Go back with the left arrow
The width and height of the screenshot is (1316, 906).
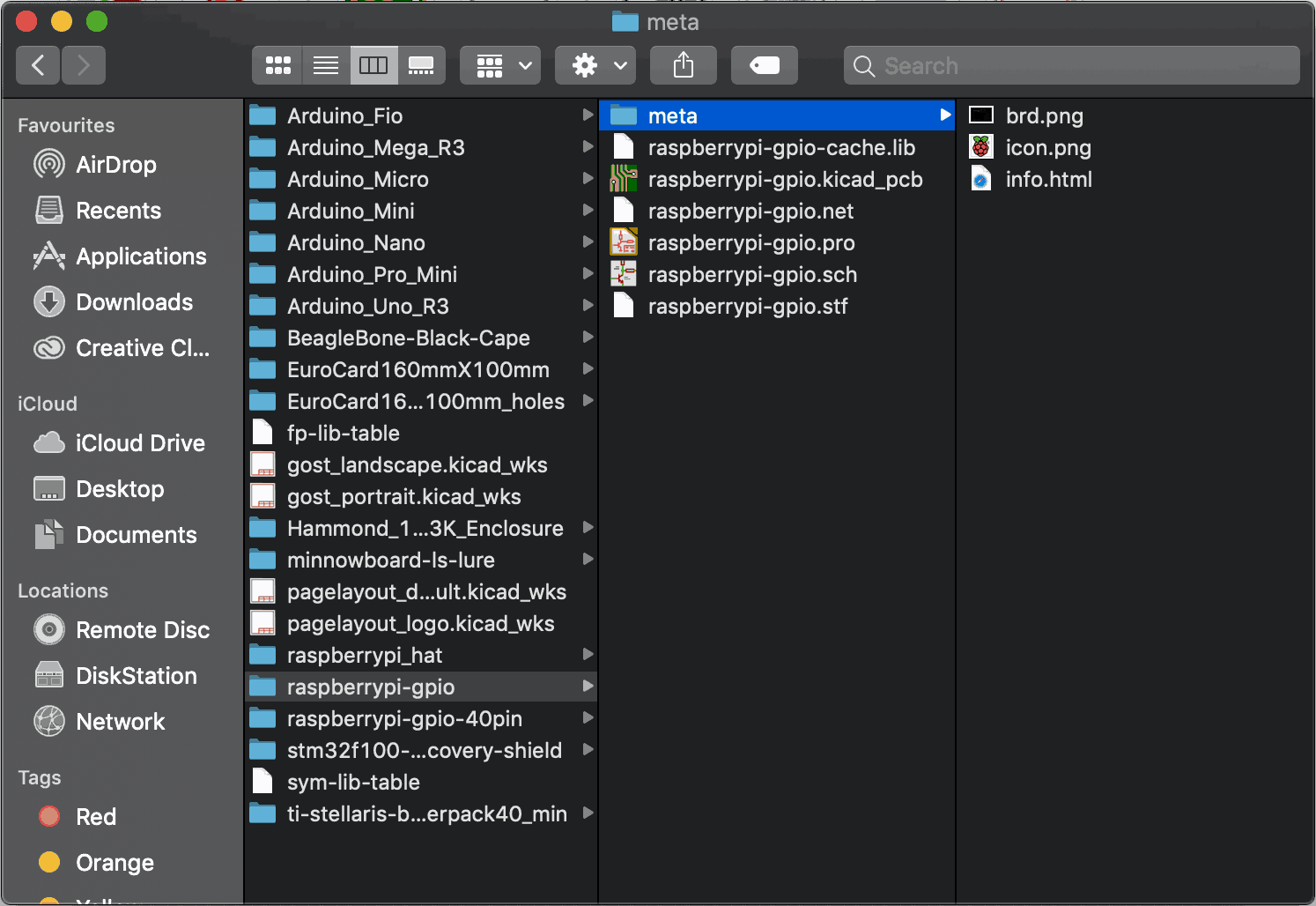[38, 65]
